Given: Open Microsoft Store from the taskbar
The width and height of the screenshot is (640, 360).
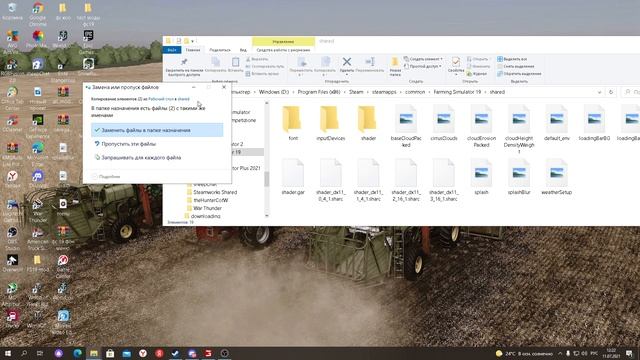Looking at the screenshot, I should 110,353.
